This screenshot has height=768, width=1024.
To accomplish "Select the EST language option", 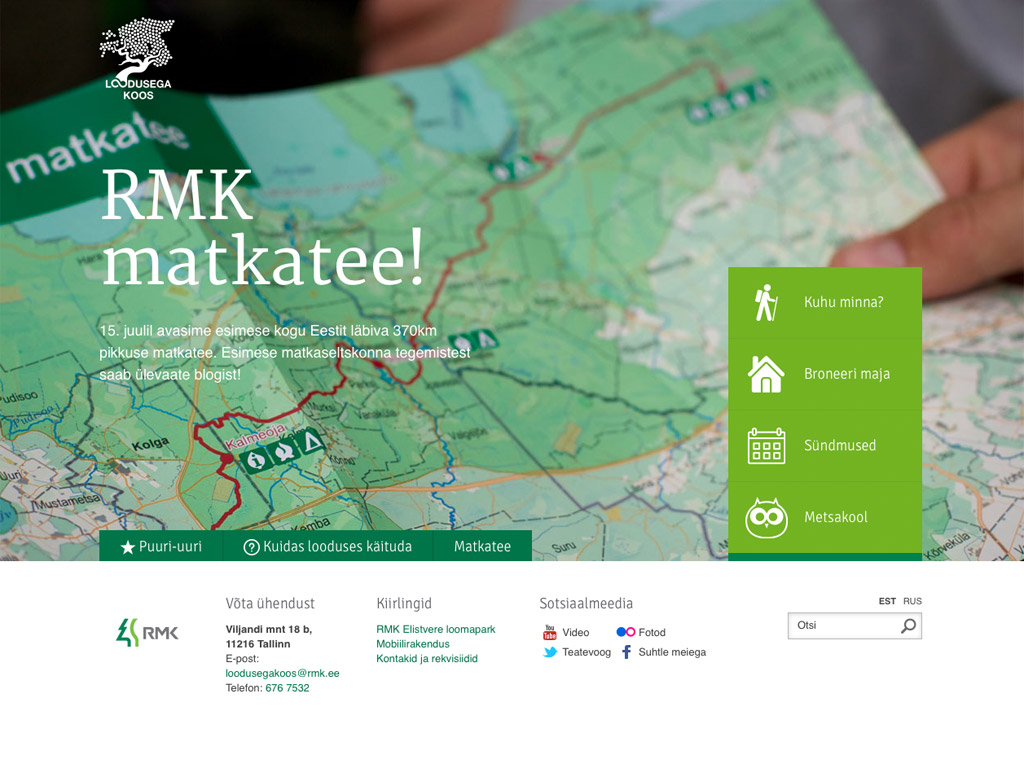I will pos(887,601).
